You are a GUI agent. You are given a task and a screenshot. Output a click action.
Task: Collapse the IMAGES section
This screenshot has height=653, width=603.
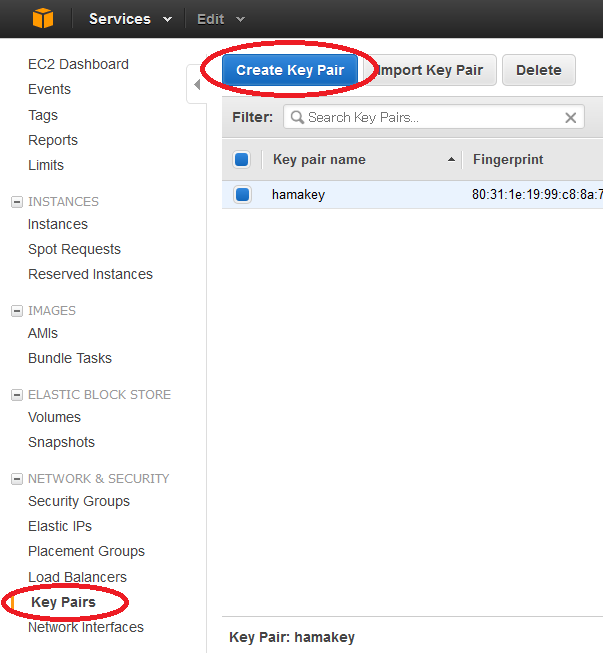[17, 311]
